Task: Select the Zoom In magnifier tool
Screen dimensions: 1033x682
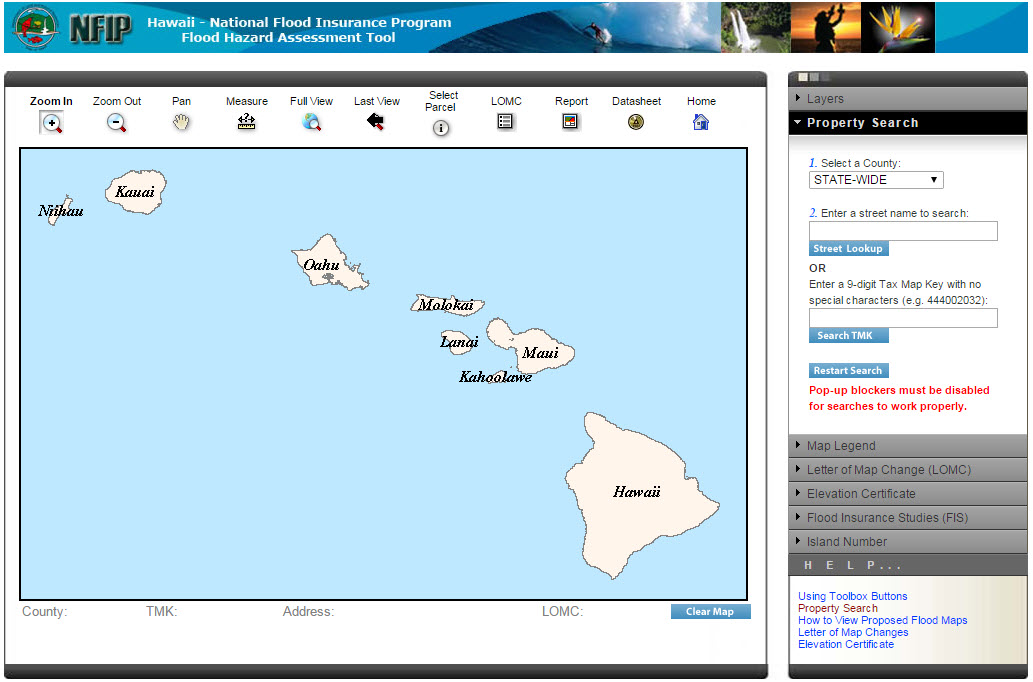Action: 51,122
